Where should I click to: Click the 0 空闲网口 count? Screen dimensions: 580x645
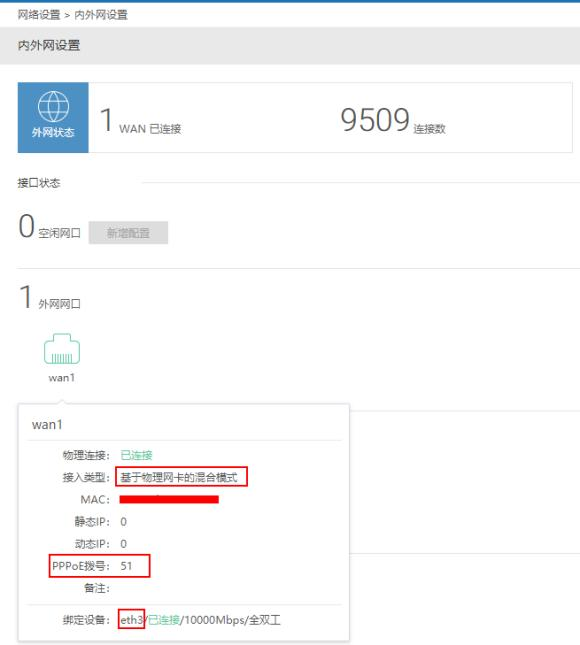click(x=49, y=227)
